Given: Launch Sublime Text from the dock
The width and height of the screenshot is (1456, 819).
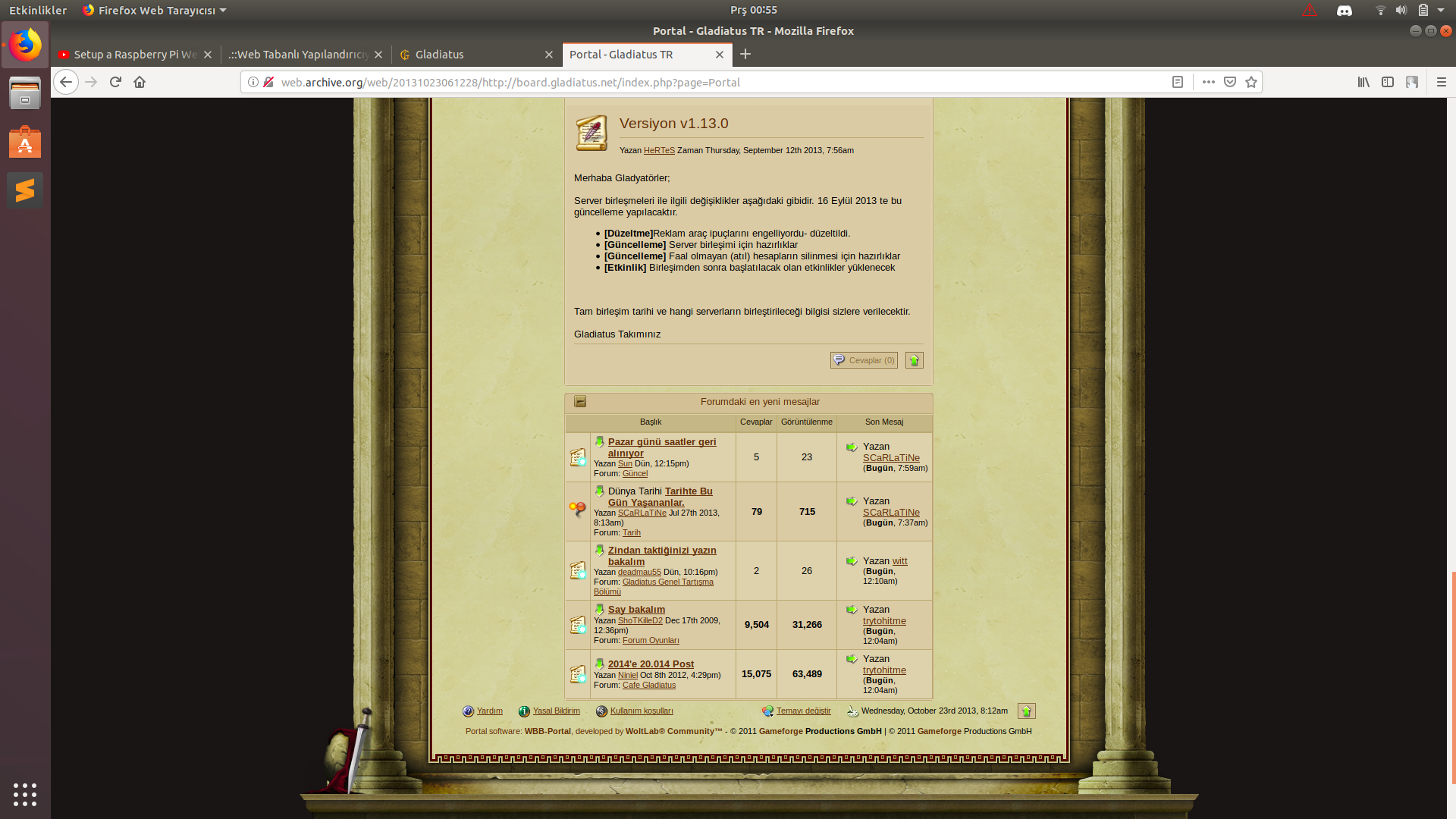Looking at the screenshot, I should [25, 190].
